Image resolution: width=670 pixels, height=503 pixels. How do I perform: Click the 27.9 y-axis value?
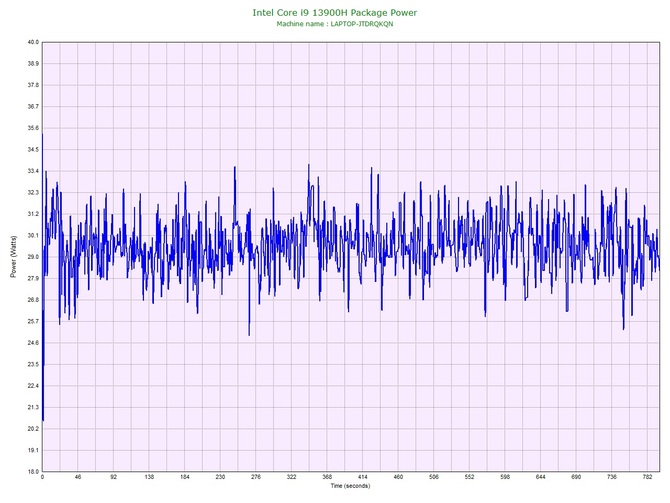(x=33, y=279)
